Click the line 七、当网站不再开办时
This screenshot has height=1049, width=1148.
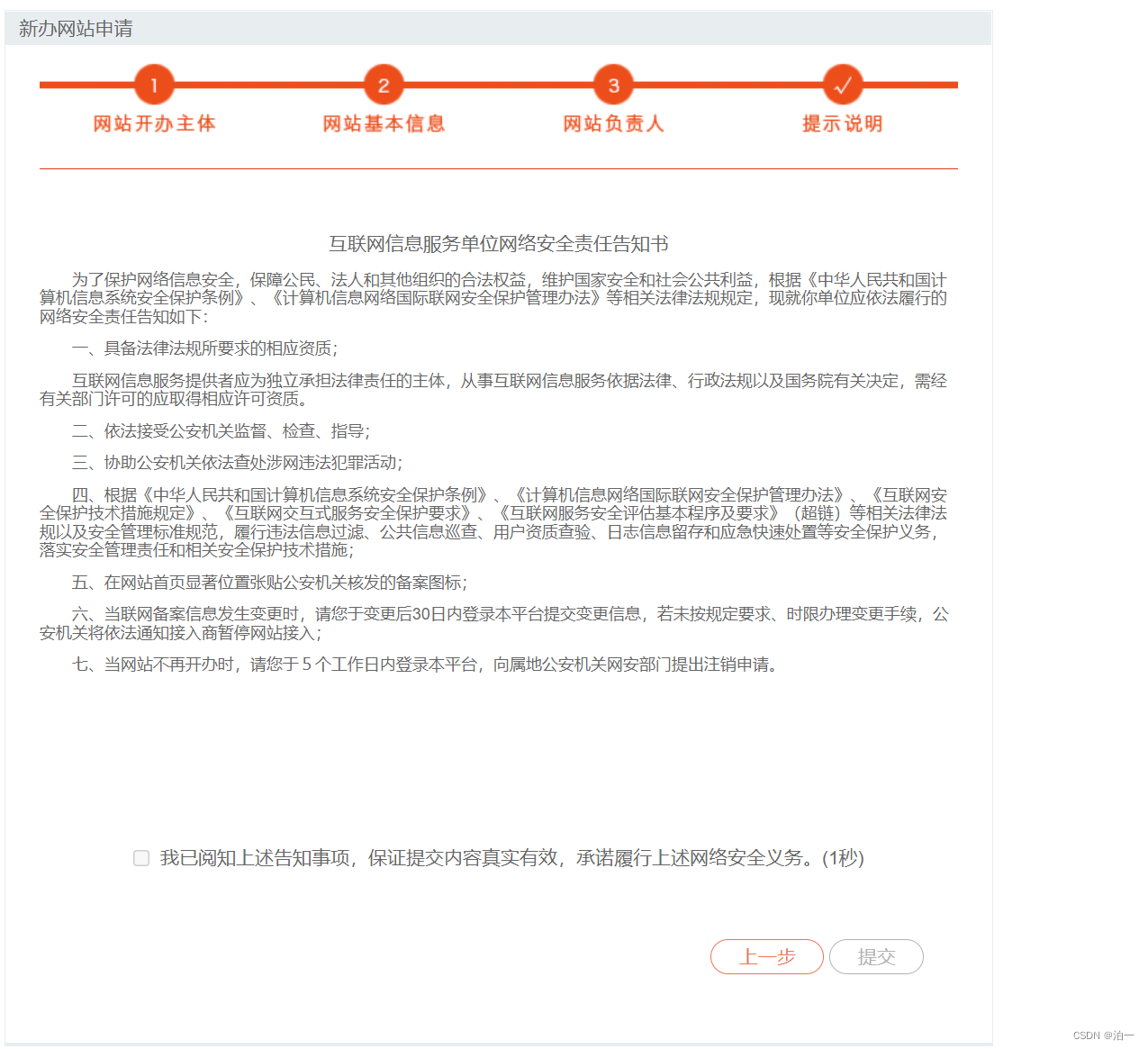426,665
